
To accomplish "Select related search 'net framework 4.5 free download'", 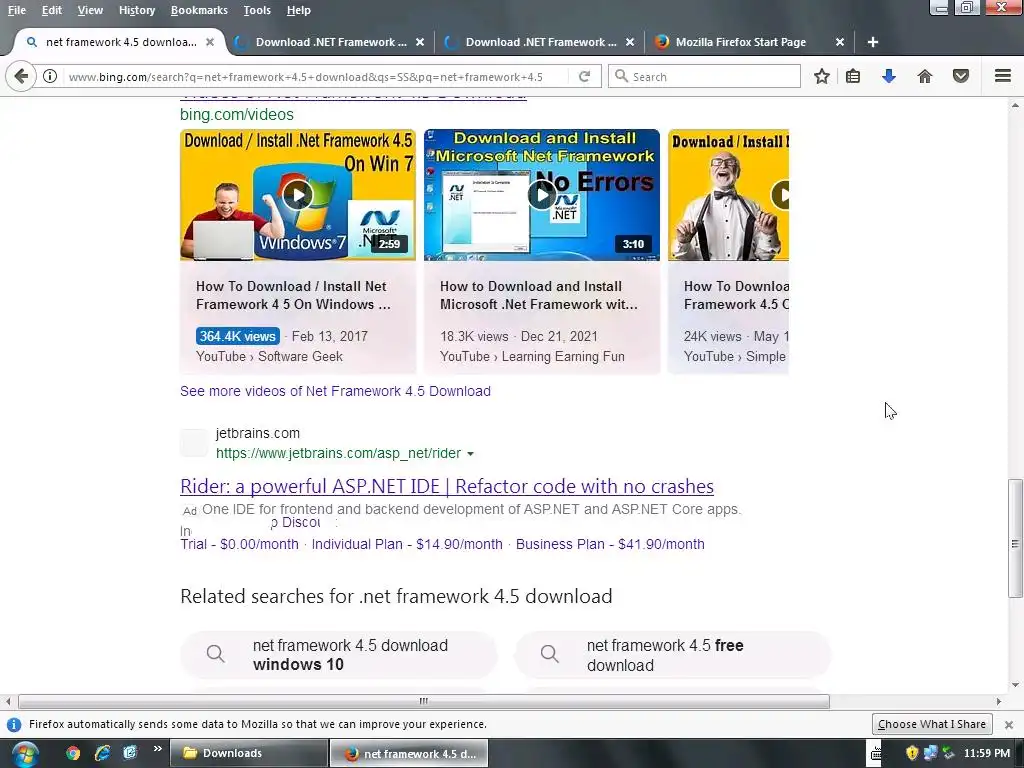I will [x=673, y=654].
